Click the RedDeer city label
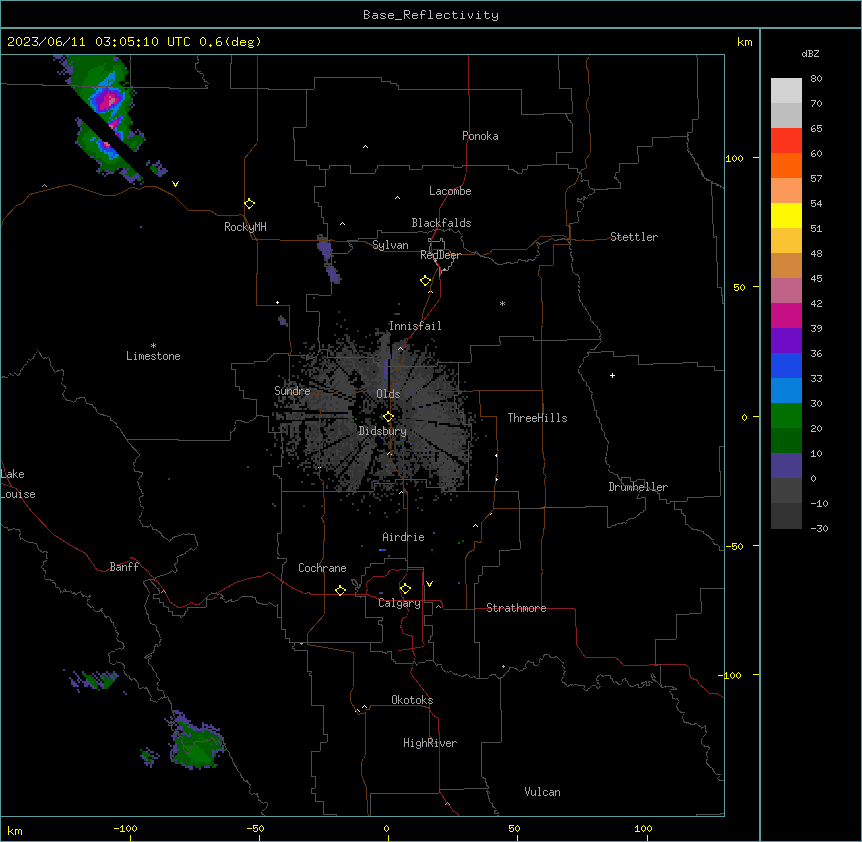The height and width of the screenshot is (842, 862). (x=440, y=255)
